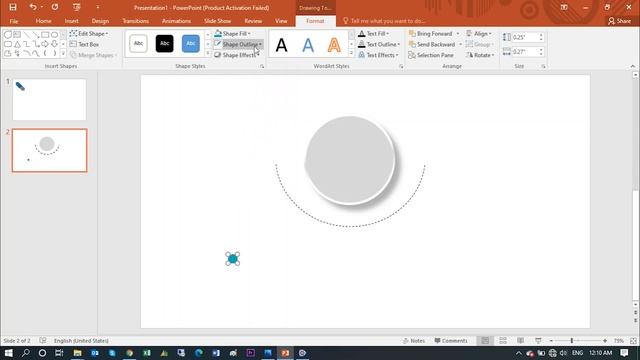Switch to the Transitions tab
640x360 pixels.
click(x=136, y=21)
